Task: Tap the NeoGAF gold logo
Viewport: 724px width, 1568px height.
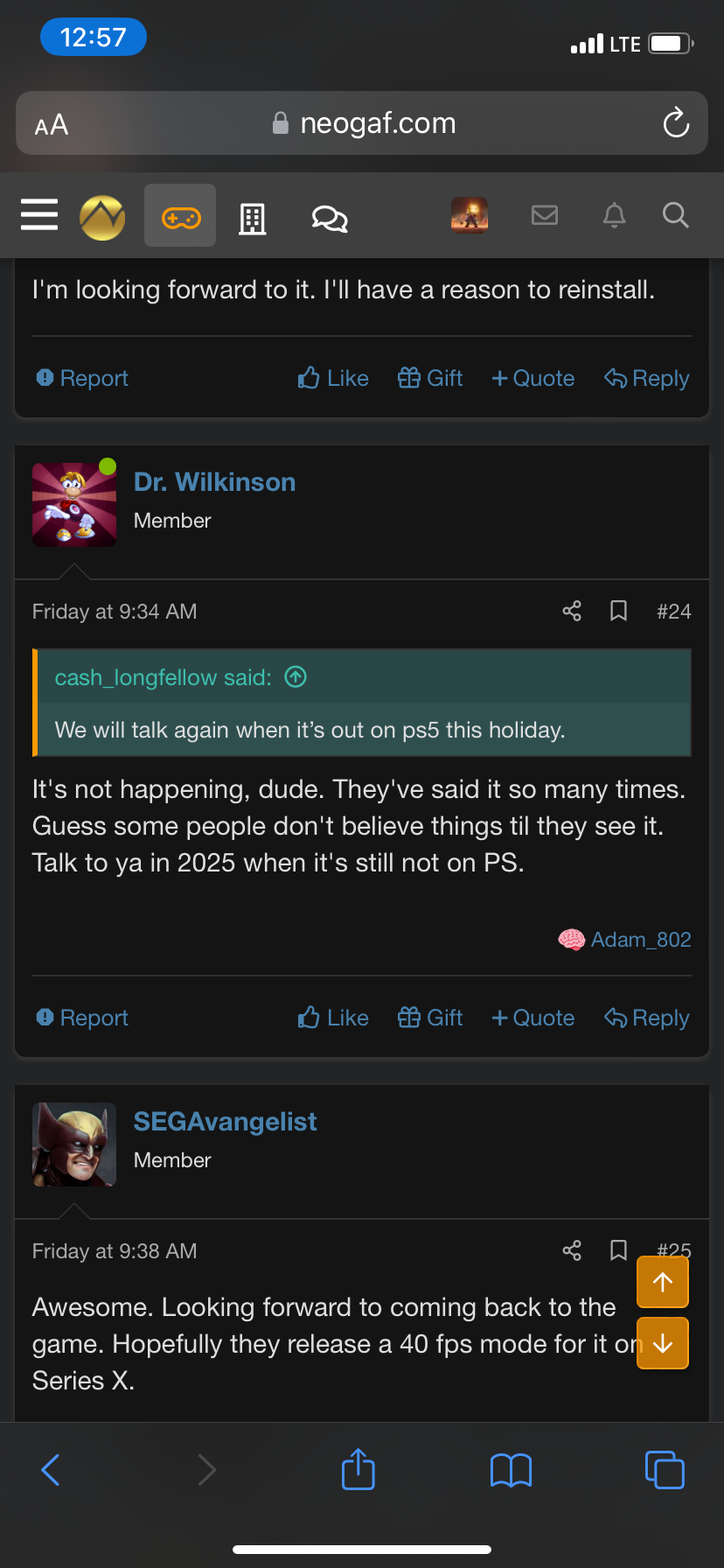Action: (102, 217)
